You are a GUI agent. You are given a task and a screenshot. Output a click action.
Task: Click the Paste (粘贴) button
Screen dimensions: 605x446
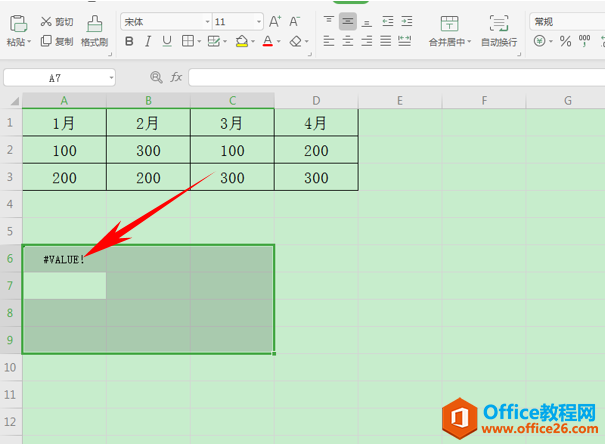coord(17,28)
